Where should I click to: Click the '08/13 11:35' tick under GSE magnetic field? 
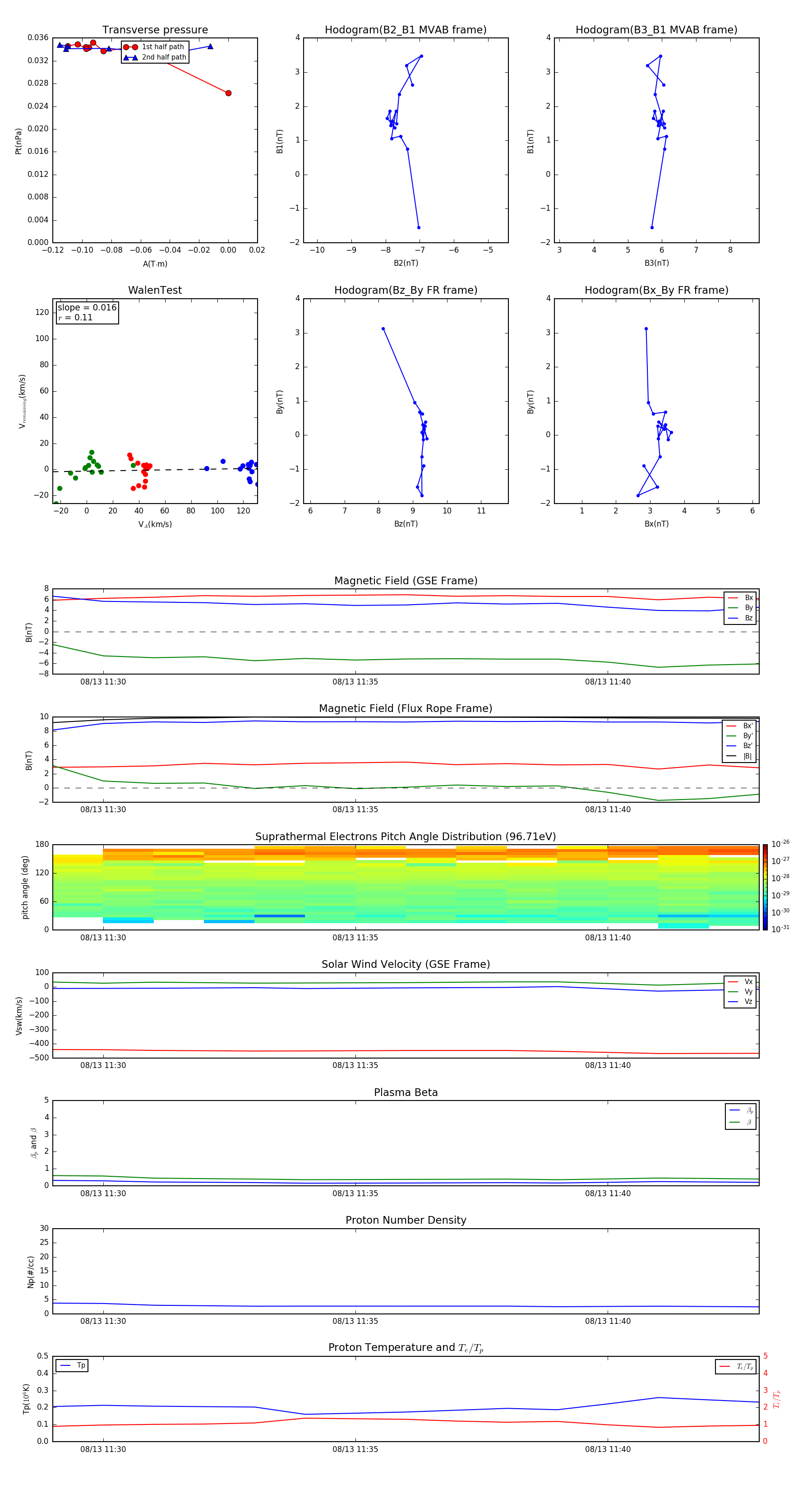point(355,682)
